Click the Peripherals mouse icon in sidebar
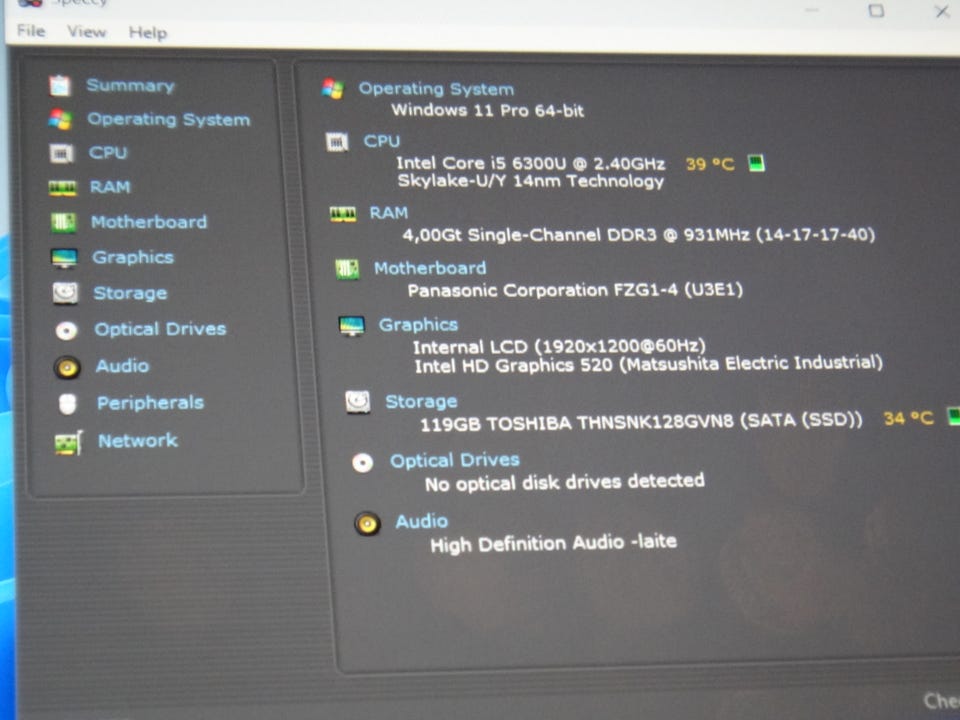 pos(67,404)
